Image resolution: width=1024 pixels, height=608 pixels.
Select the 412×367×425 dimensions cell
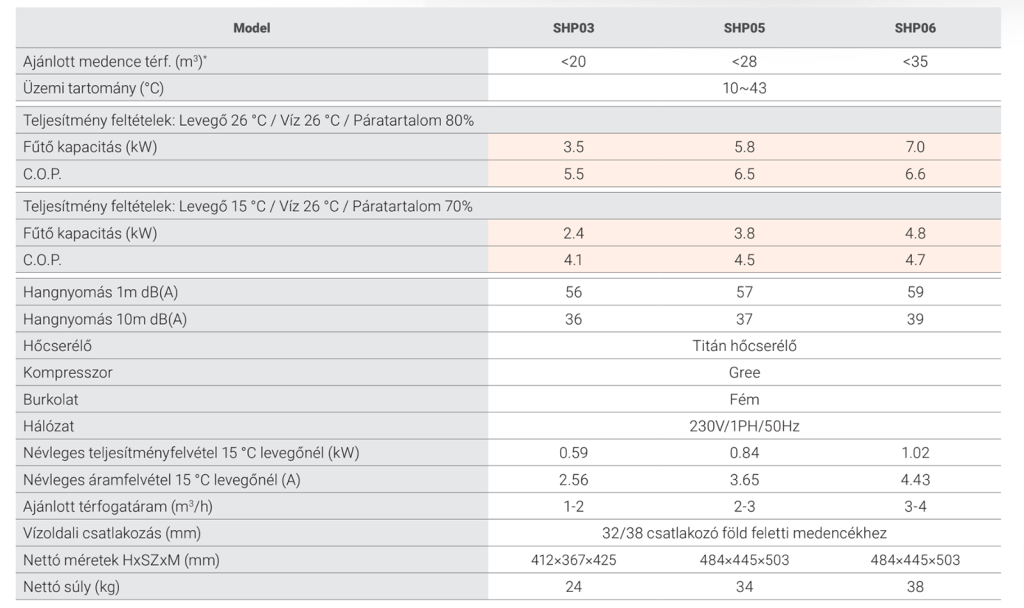tap(573, 560)
